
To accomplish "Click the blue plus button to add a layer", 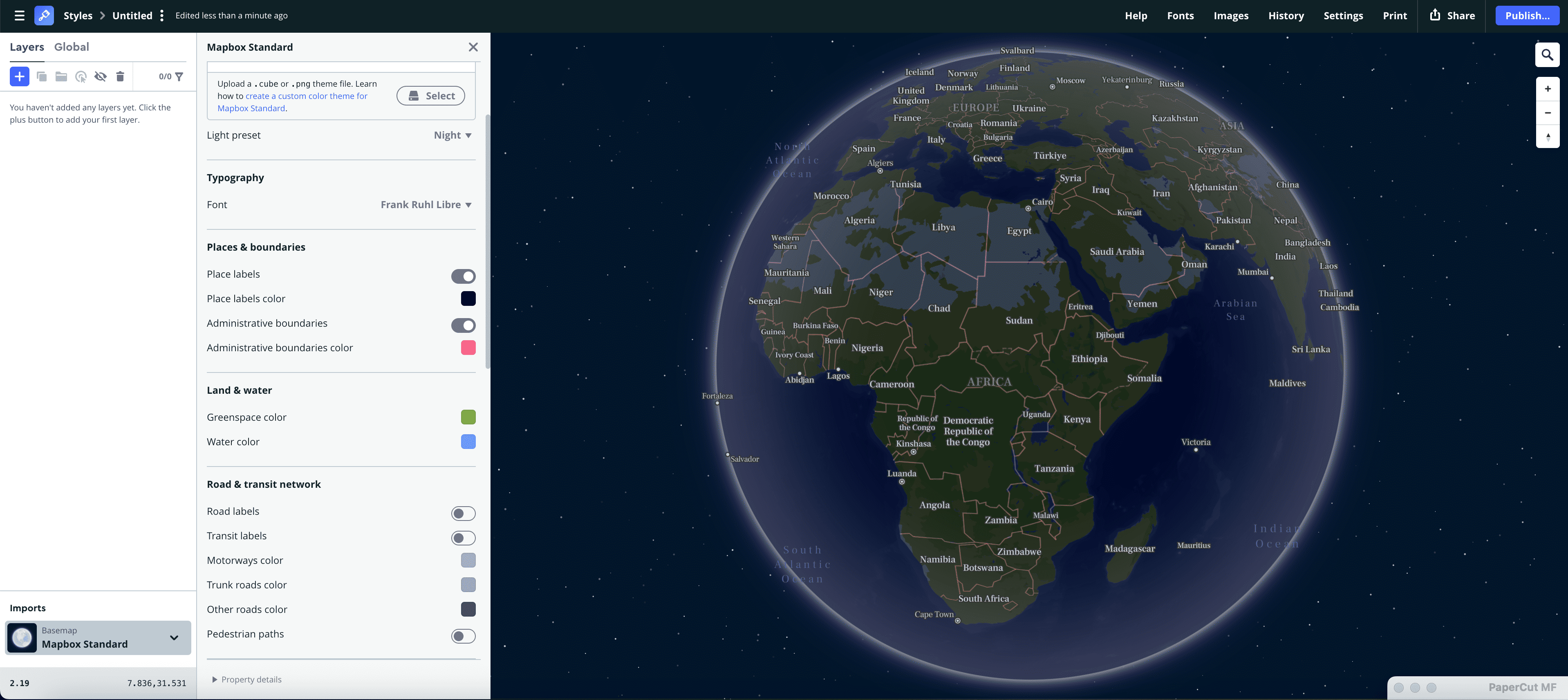I will [19, 77].
